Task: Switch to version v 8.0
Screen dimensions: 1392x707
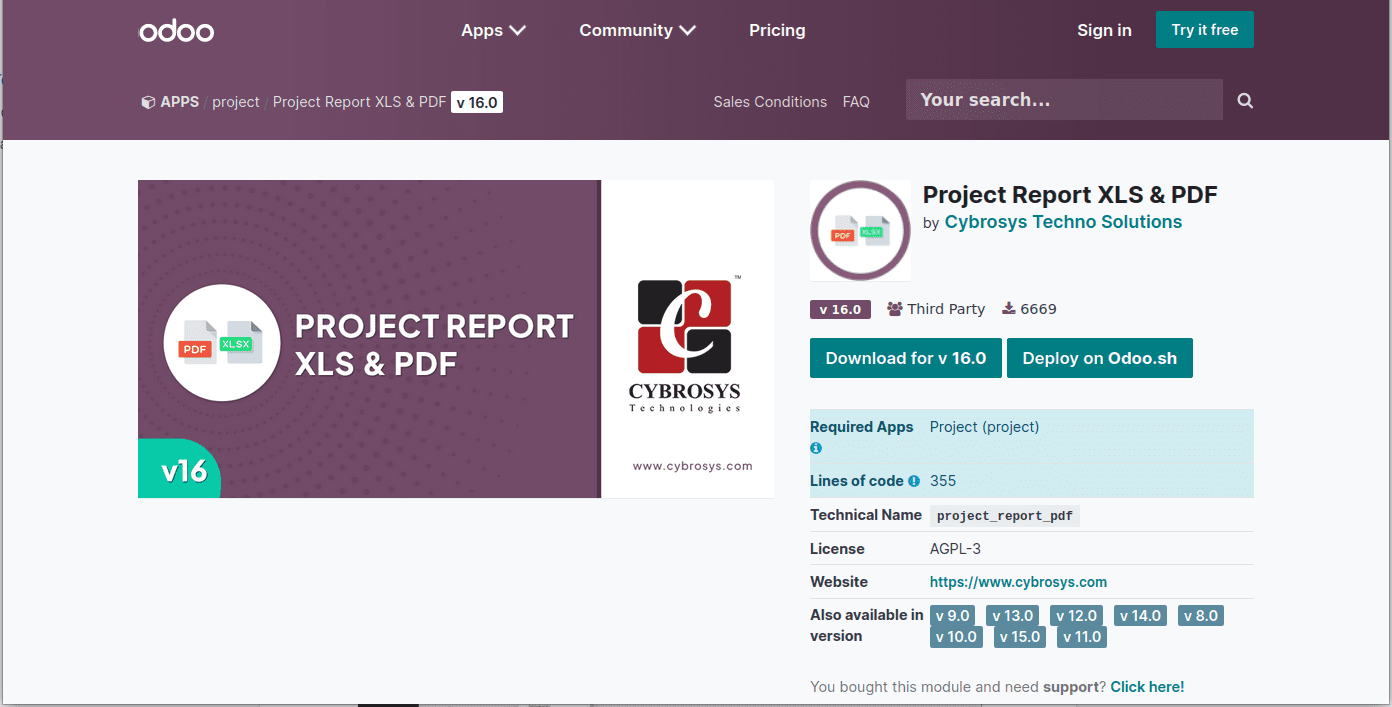Action: (1201, 616)
